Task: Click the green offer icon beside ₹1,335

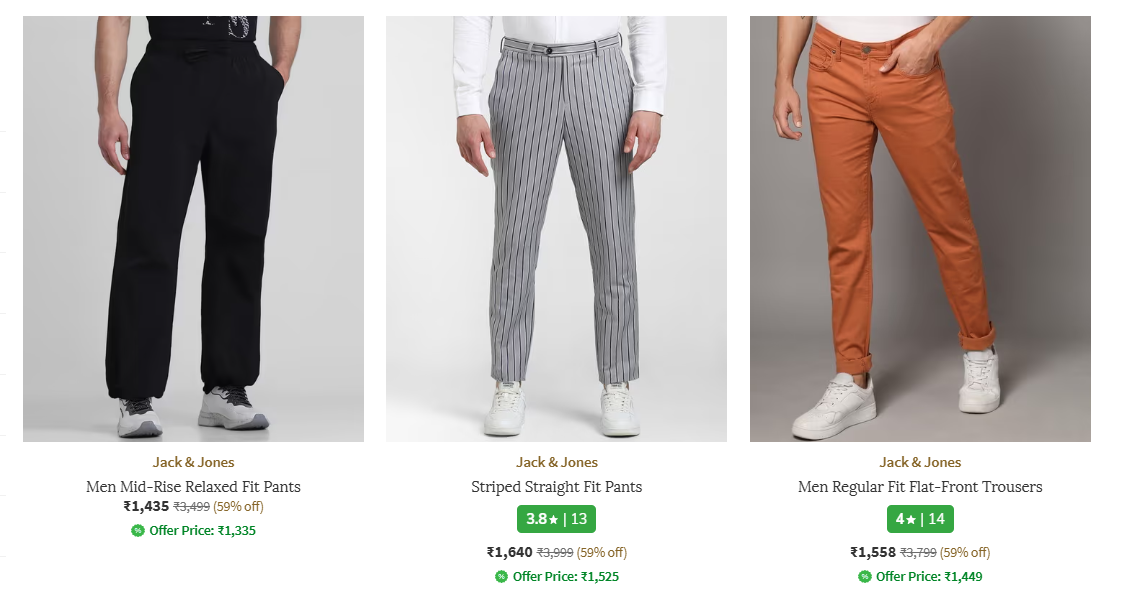Action: pyautogui.click(x=138, y=531)
